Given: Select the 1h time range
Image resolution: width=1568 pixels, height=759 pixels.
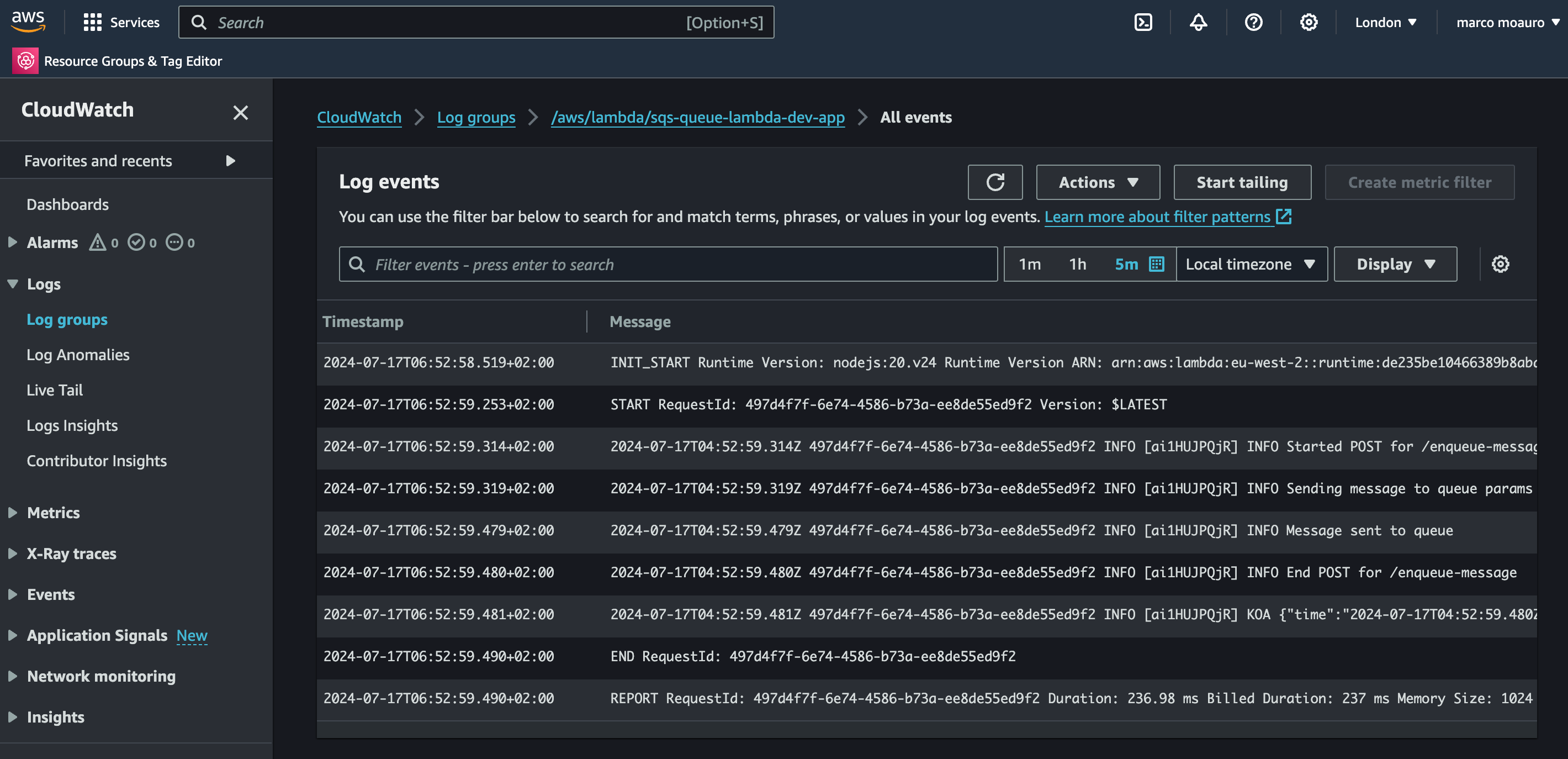Looking at the screenshot, I should pyautogui.click(x=1077, y=263).
